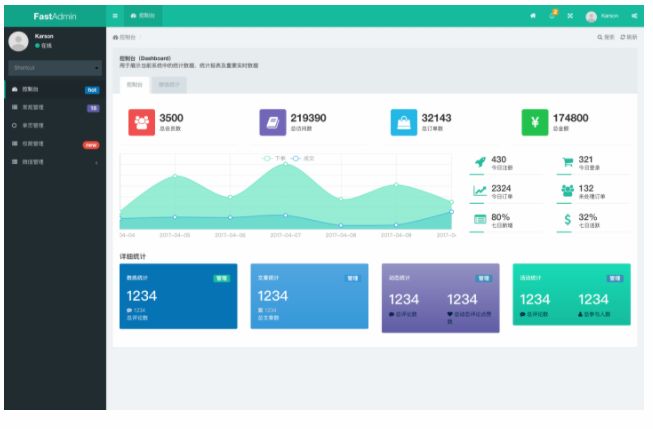This screenshot has height=429, width=653.
Task: Click the comment icon on dark blue card
Action: 129,310
